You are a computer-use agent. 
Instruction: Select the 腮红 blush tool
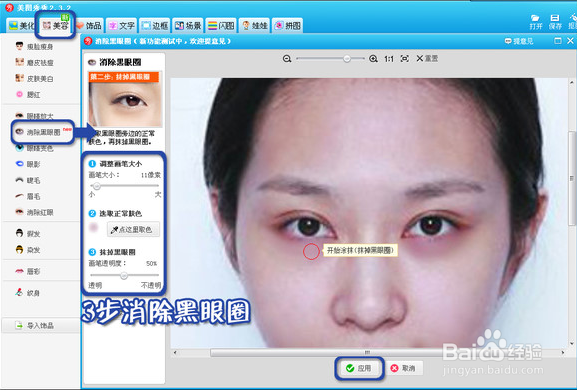[x=29, y=95]
